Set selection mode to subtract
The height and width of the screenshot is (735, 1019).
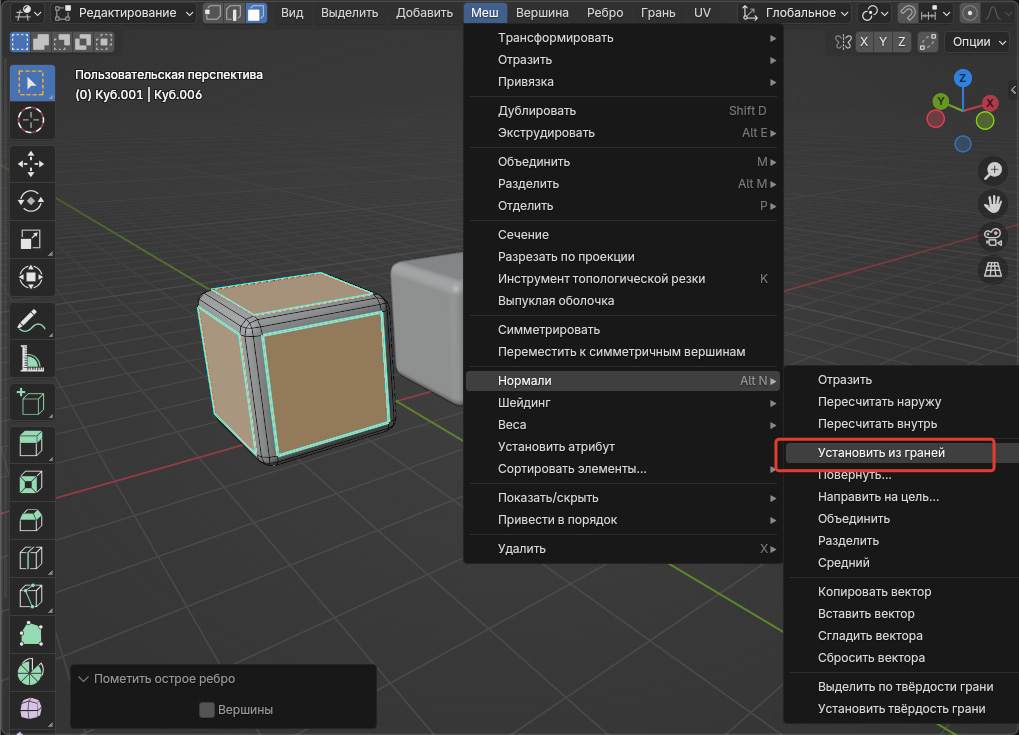pos(62,42)
